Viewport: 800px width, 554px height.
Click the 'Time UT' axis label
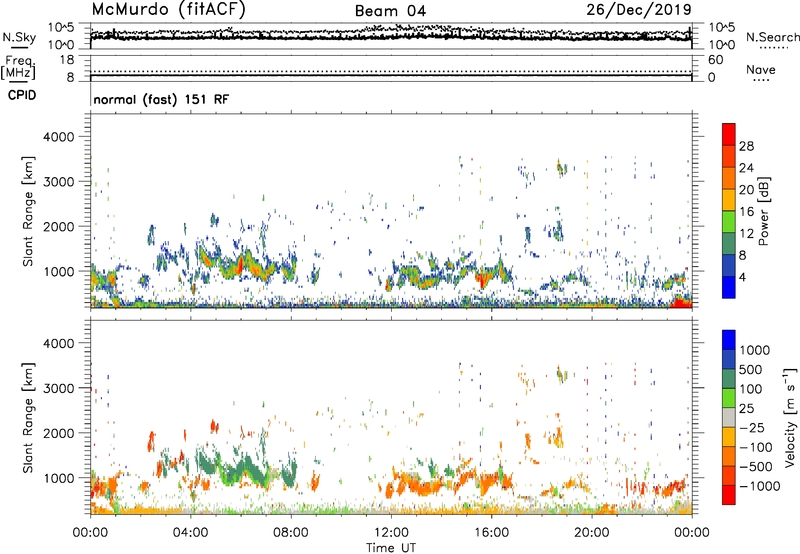tap(391, 548)
